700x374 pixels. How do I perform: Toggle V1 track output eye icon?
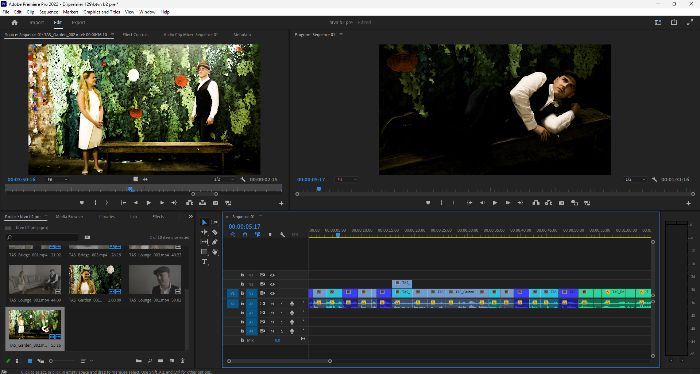[272, 293]
